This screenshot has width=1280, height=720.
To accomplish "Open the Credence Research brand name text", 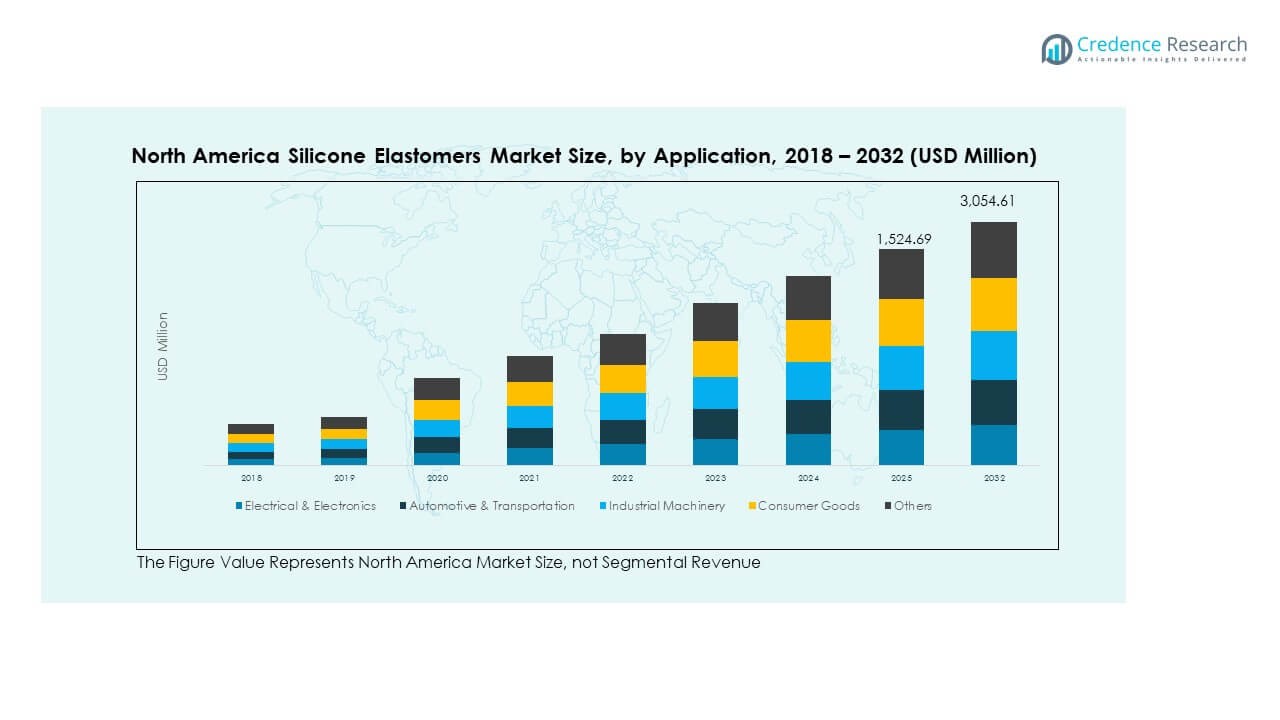I will point(1162,44).
